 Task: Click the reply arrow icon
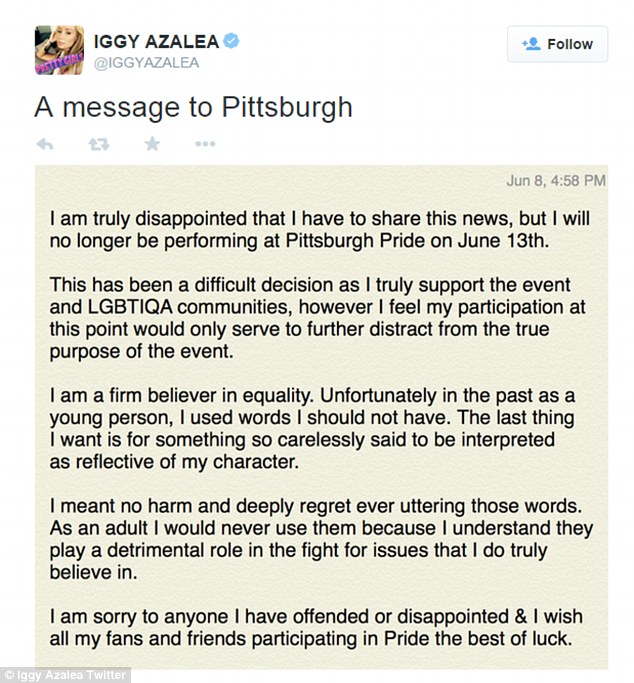(44, 145)
